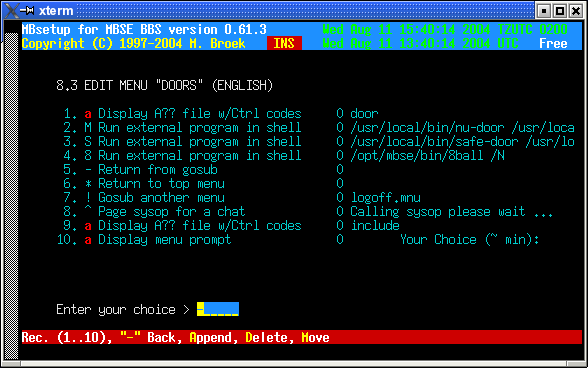Click the Free status label top right

coord(553,44)
